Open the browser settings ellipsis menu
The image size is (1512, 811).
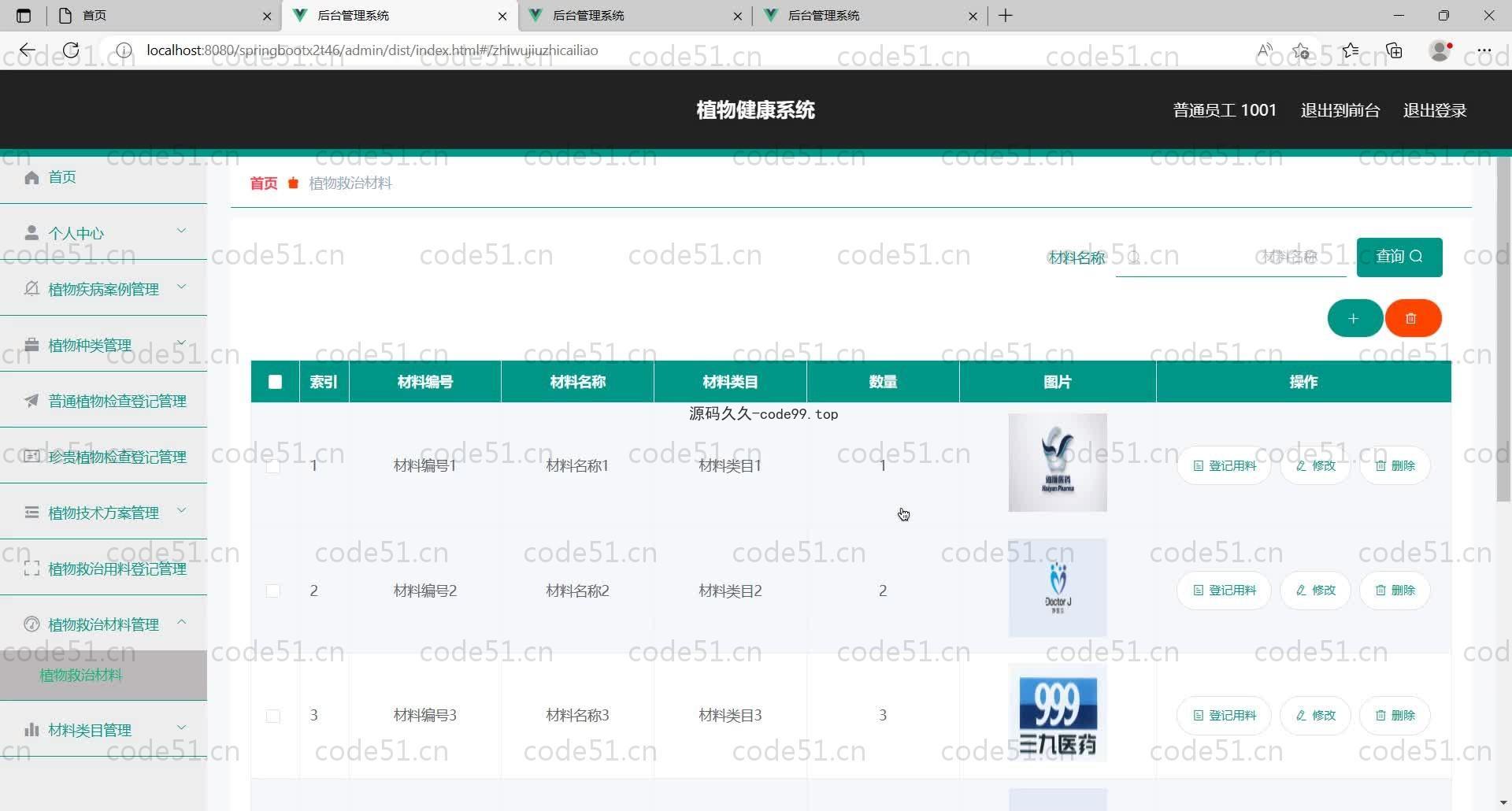pos(1484,50)
